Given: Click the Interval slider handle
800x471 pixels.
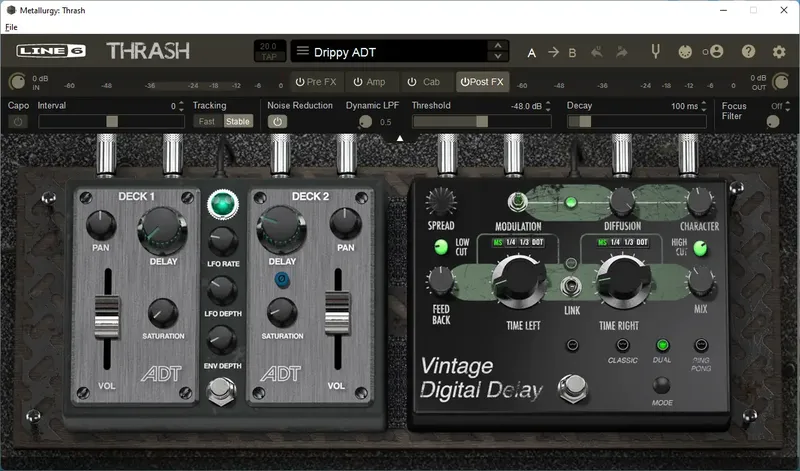Looking at the screenshot, I should pyautogui.click(x=112, y=121).
